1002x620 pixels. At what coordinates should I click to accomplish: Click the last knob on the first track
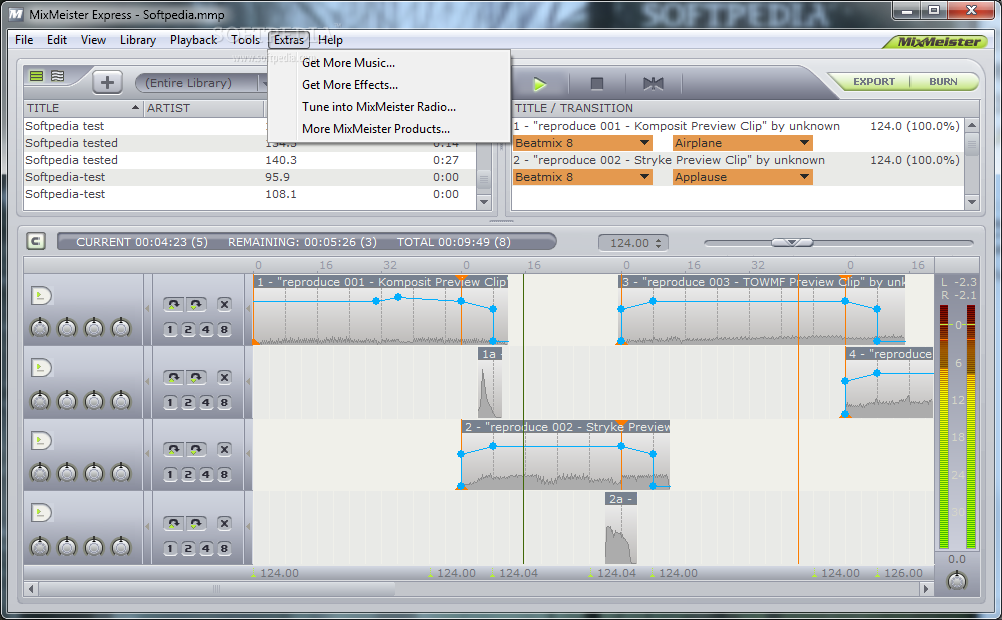click(x=121, y=328)
